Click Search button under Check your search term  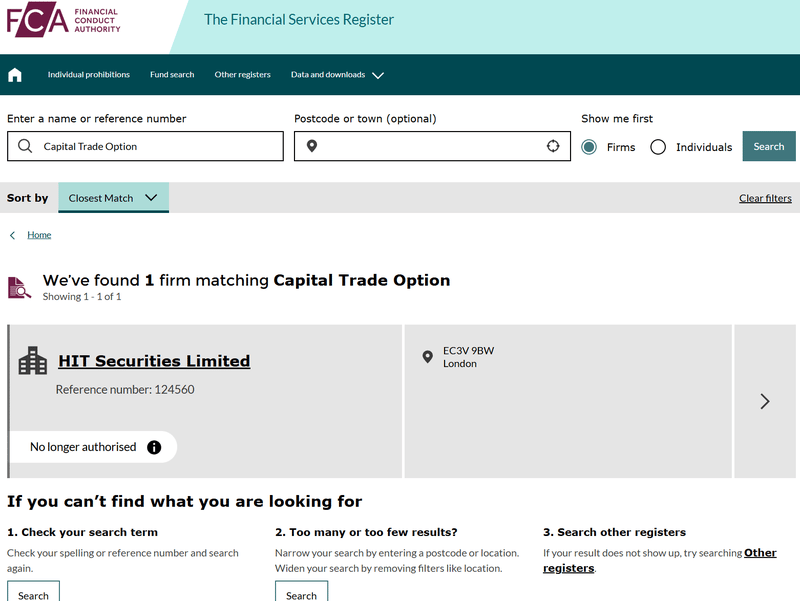tap(33, 592)
